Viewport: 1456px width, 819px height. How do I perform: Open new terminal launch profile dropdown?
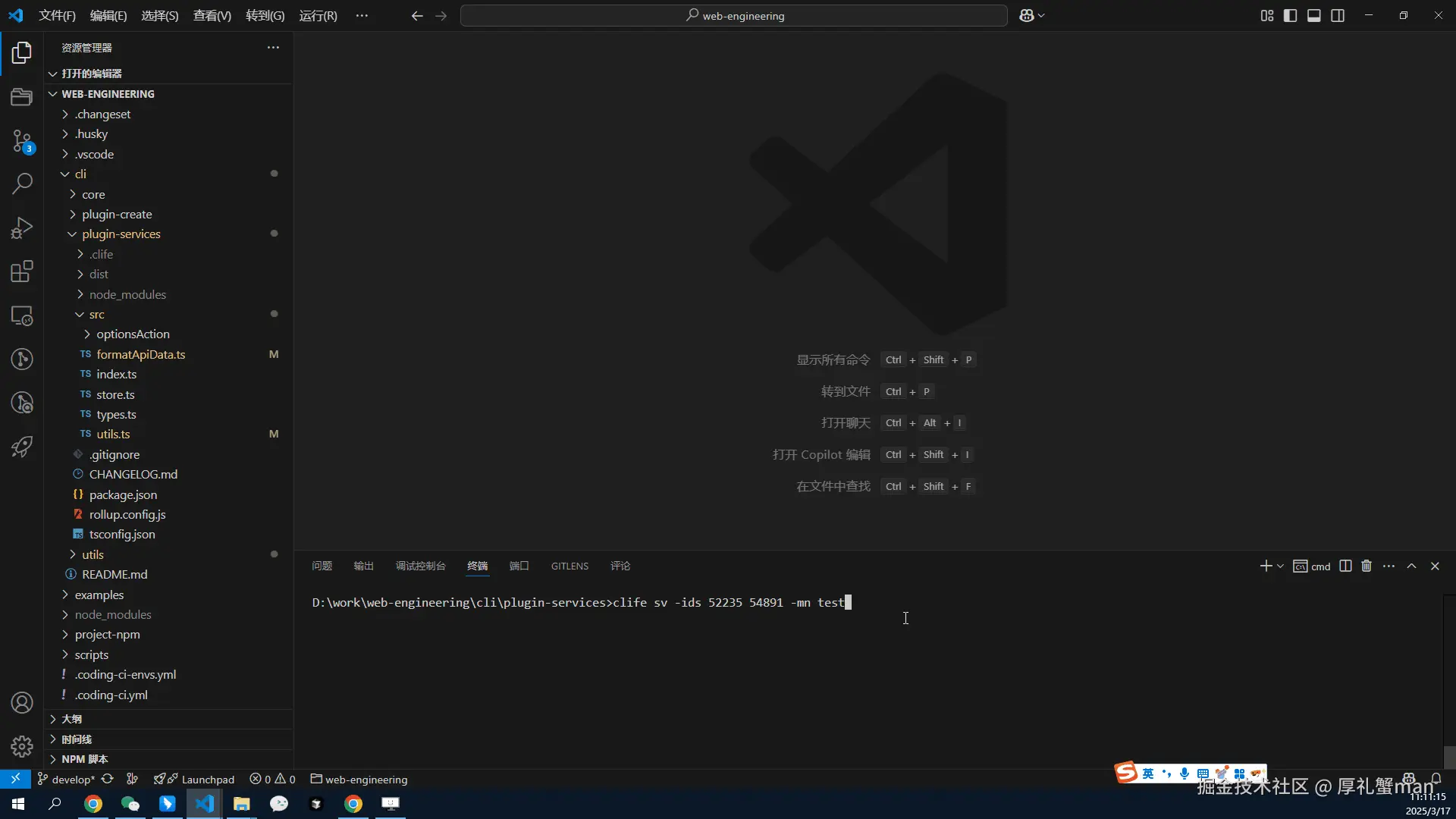1281,566
